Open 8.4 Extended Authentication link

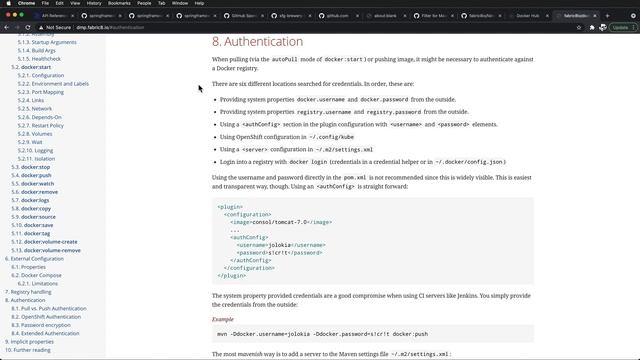(x=45, y=333)
